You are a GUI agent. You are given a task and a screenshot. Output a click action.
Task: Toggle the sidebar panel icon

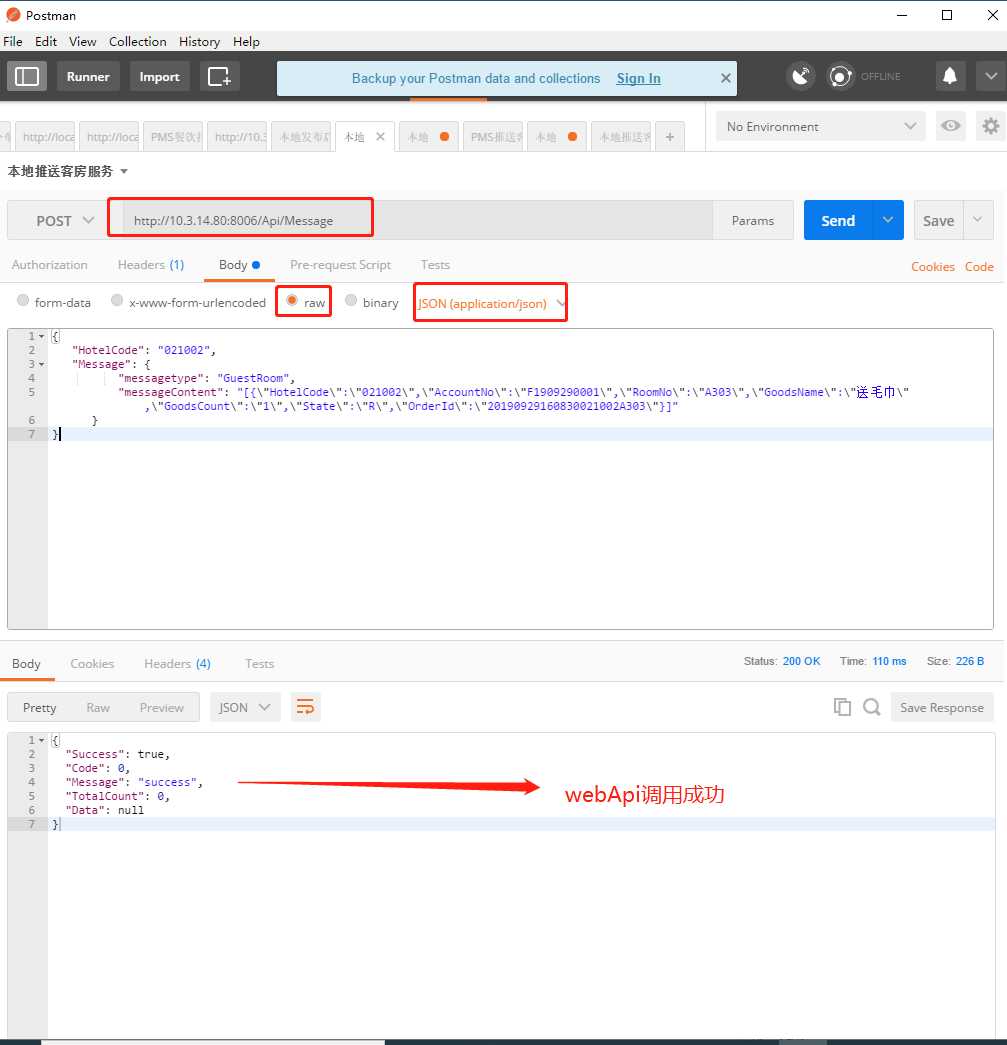click(x=27, y=77)
